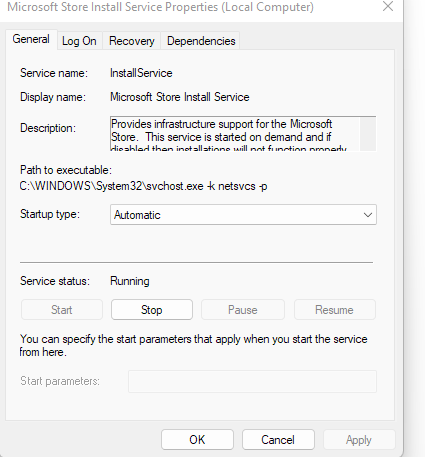This screenshot has height=457, width=425.
Task: Click the Resume service button
Action: [x=334, y=310]
